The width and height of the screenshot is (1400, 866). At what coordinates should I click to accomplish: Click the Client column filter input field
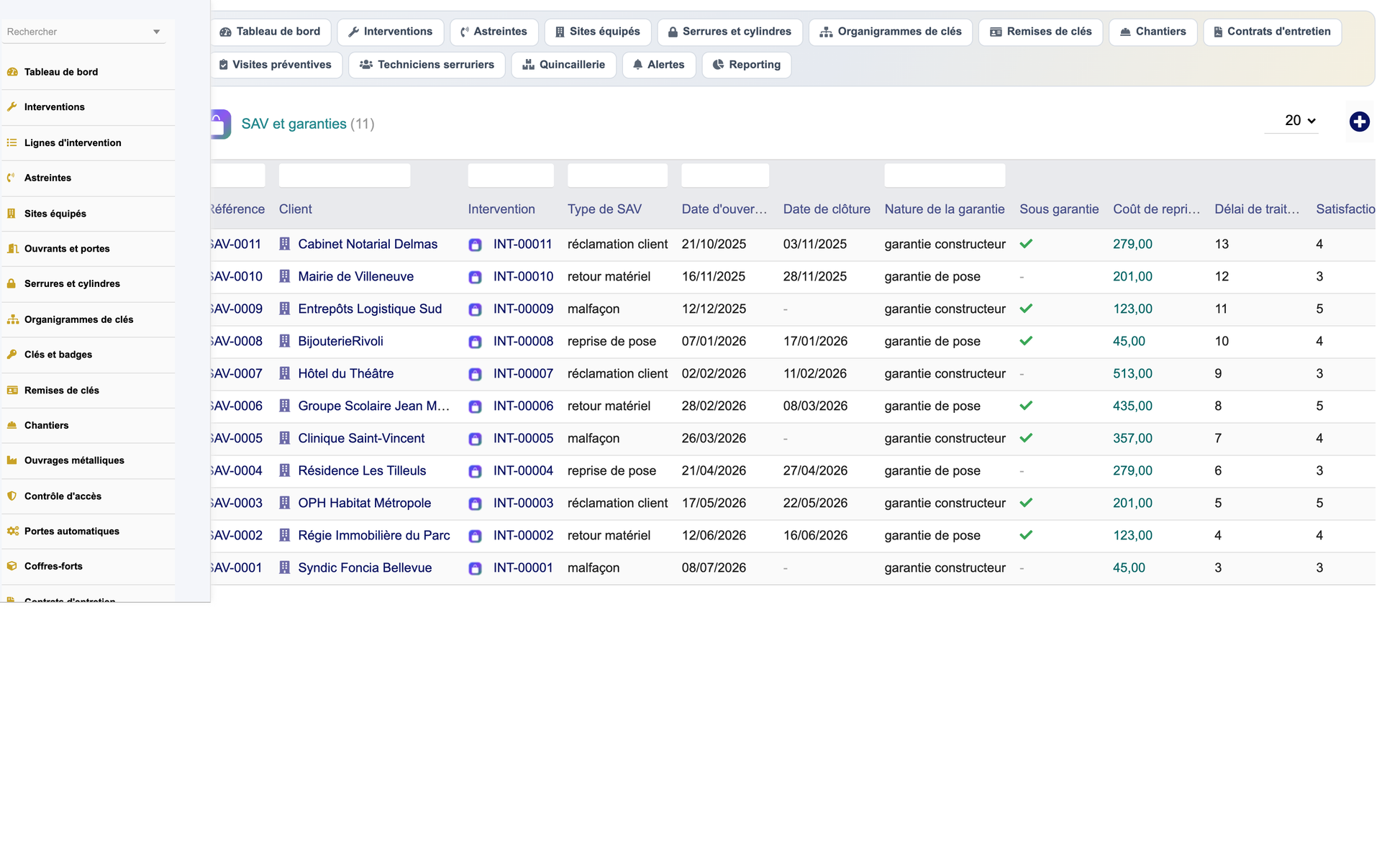pyautogui.click(x=345, y=176)
